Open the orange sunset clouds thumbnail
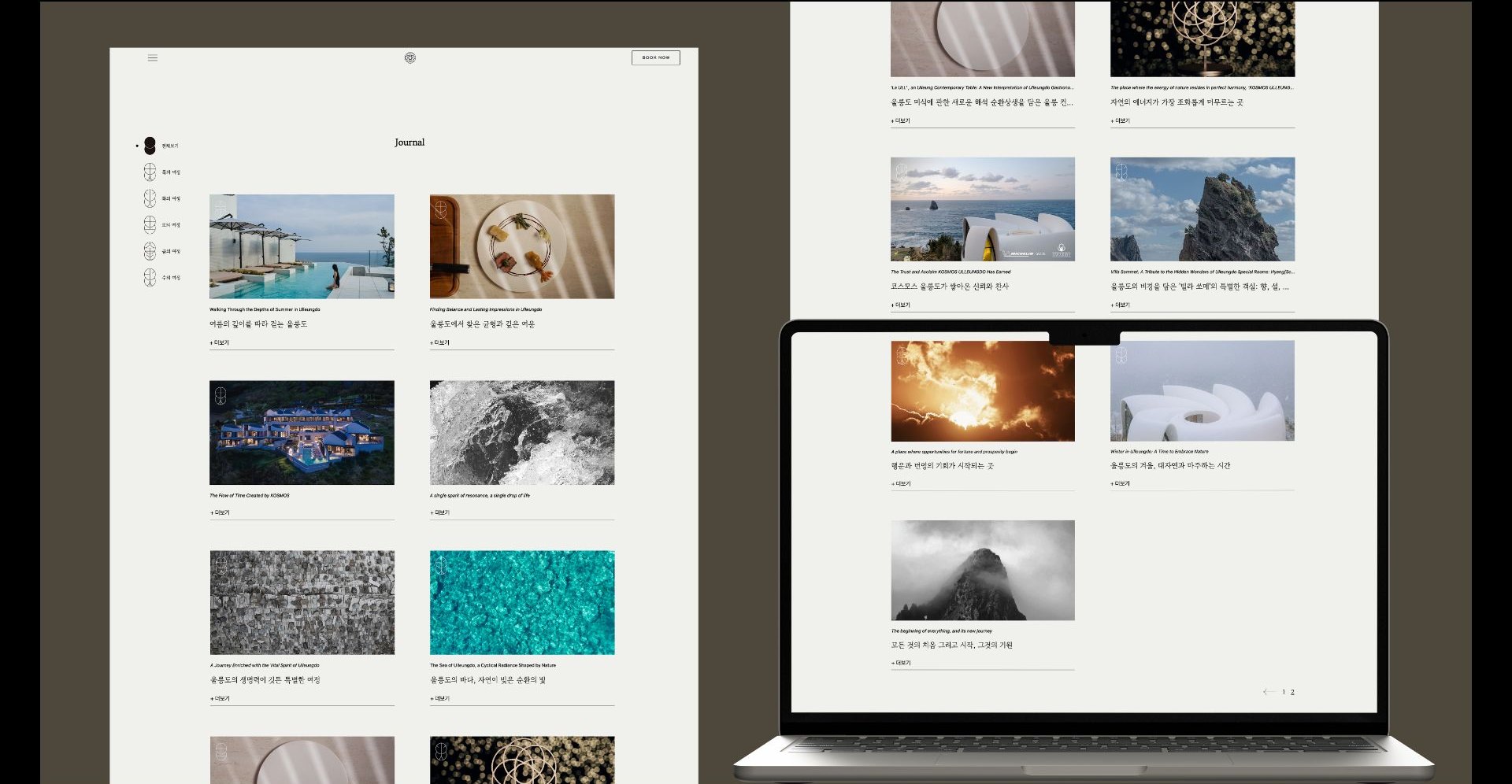1512x784 pixels. click(x=983, y=391)
